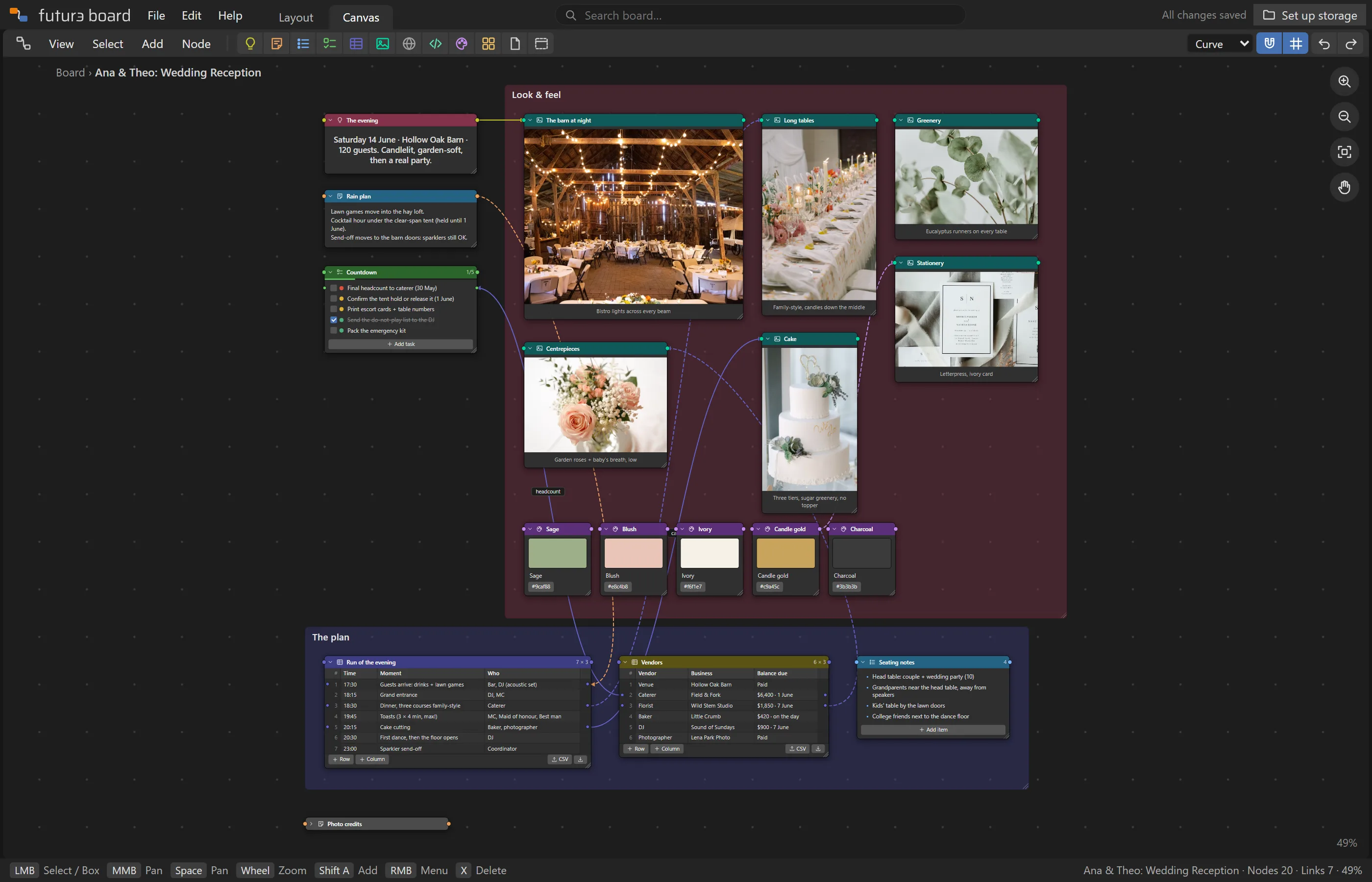Image resolution: width=1372 pixels, height=882 pixels.
Task: Open the File menu
Action: (156, 16)
